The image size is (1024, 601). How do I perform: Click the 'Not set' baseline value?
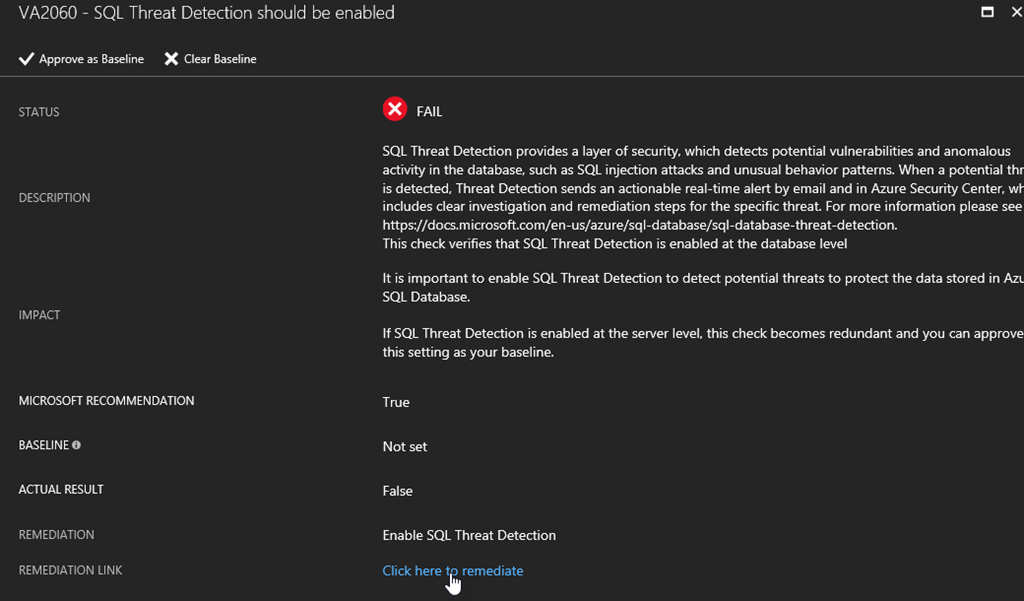pyautogui.click(x=404, y=447)
